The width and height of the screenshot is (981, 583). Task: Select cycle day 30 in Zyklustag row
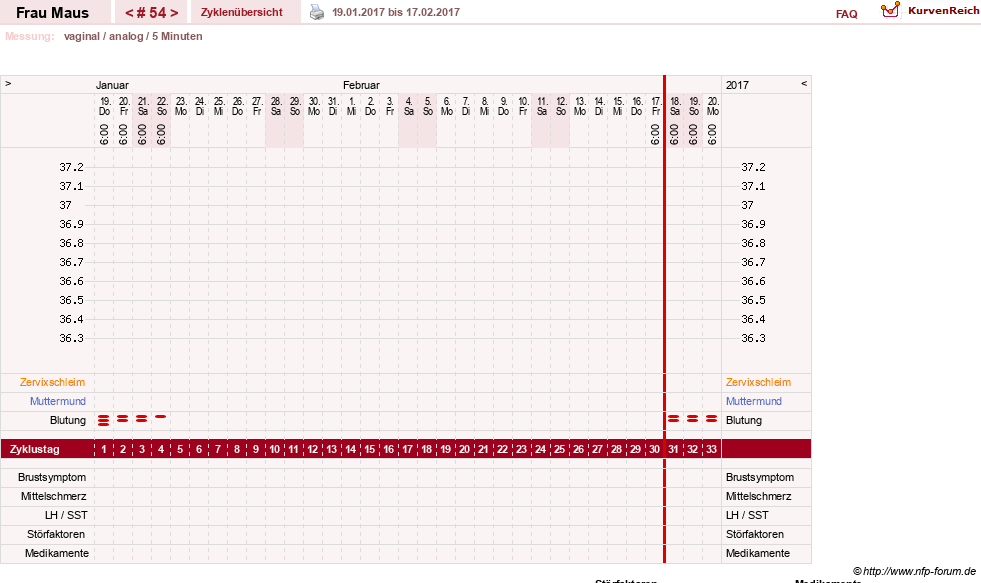(x=654, y=449)
